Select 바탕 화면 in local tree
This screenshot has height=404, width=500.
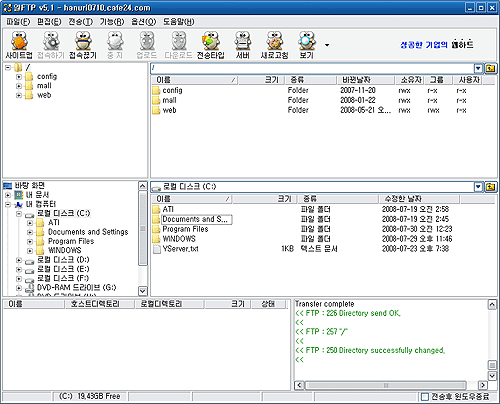(x=29, y=186)
